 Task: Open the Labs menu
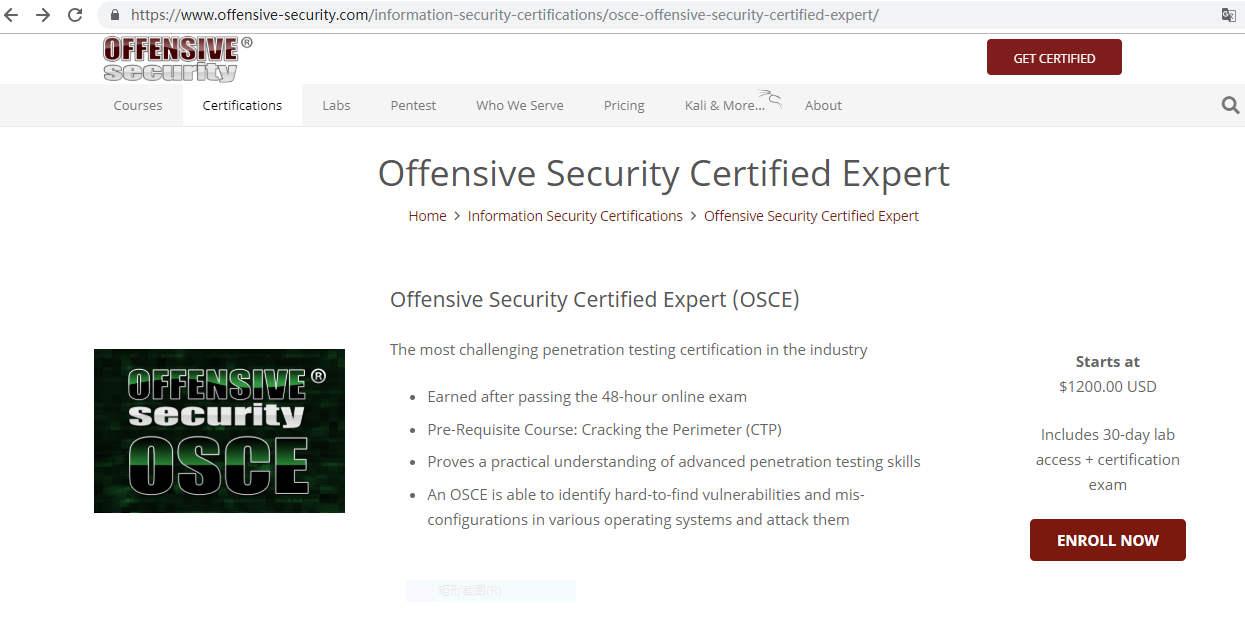click(x=336, y=105)
